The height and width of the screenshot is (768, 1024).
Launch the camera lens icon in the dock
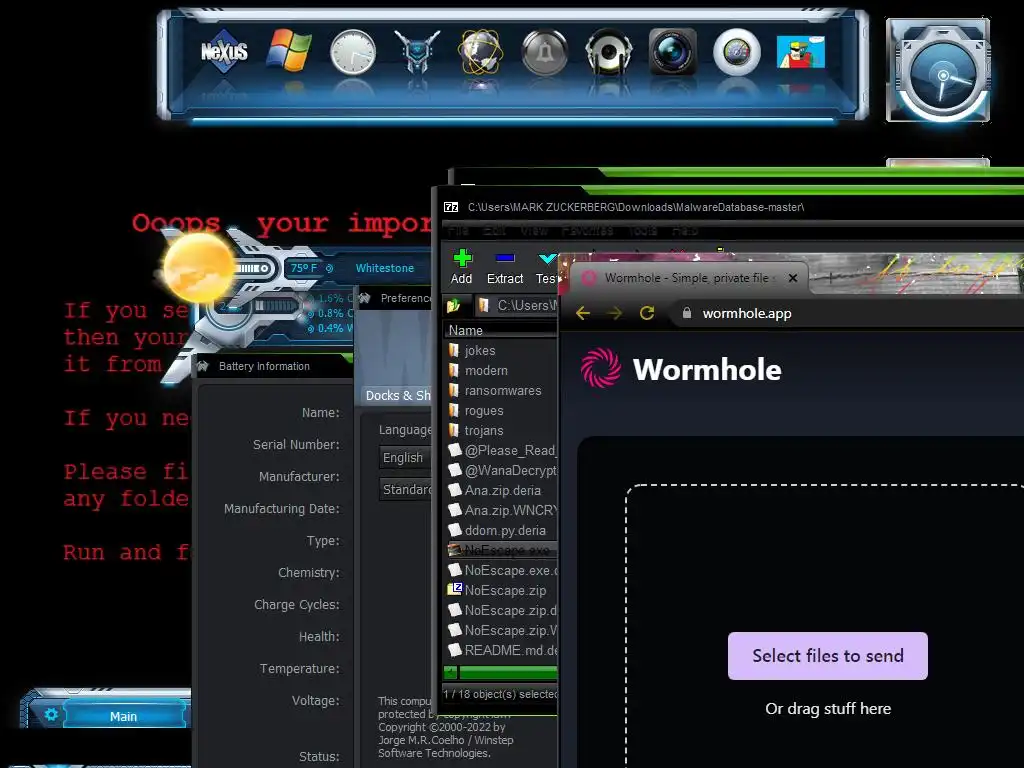[x=673, y=51]
